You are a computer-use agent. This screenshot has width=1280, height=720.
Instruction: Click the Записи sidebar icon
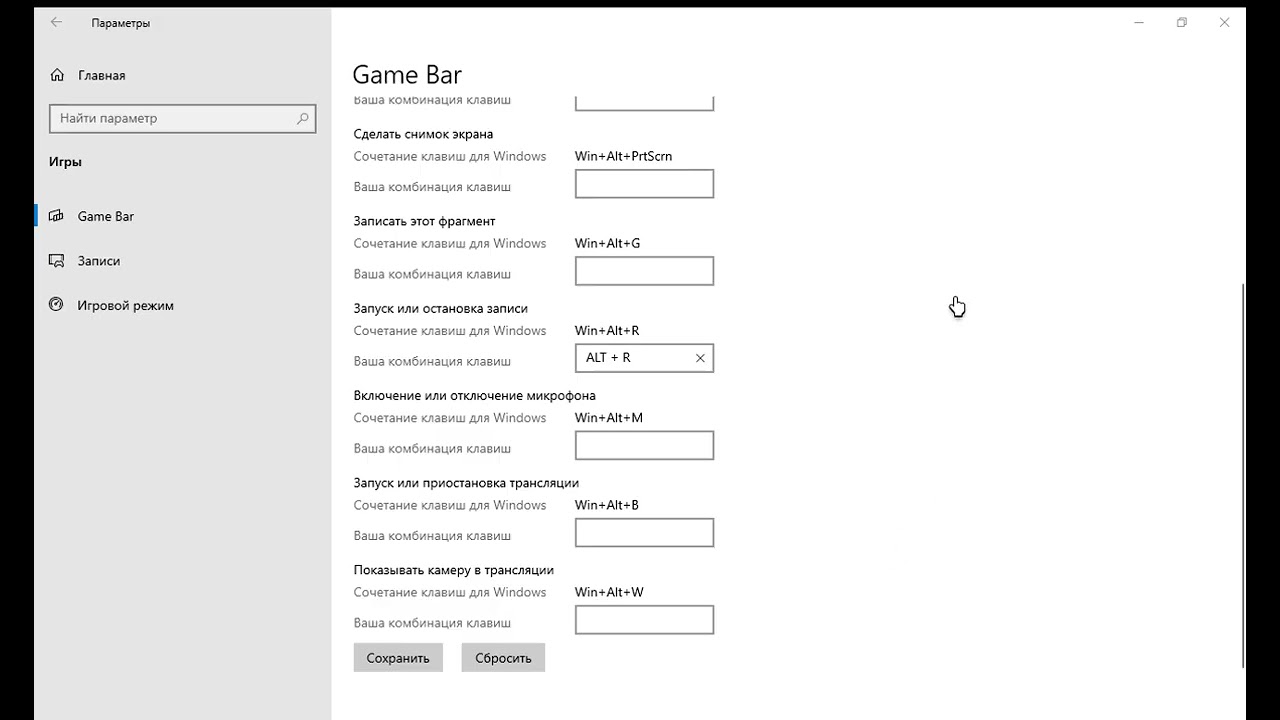pos(57,261)
